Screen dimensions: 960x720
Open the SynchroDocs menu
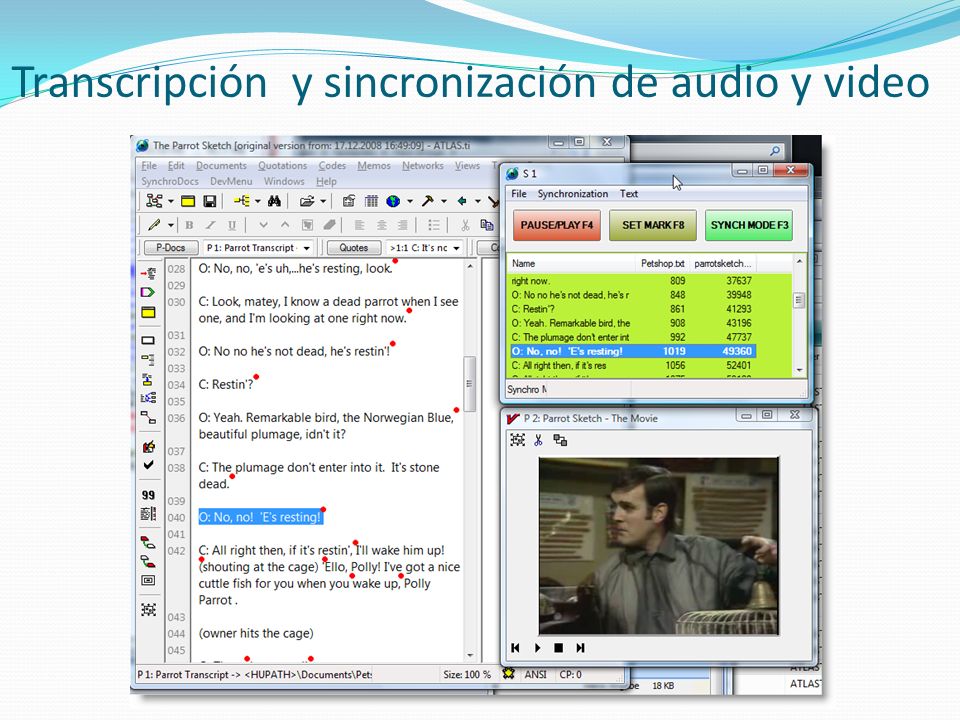click(x=170, y=182)
